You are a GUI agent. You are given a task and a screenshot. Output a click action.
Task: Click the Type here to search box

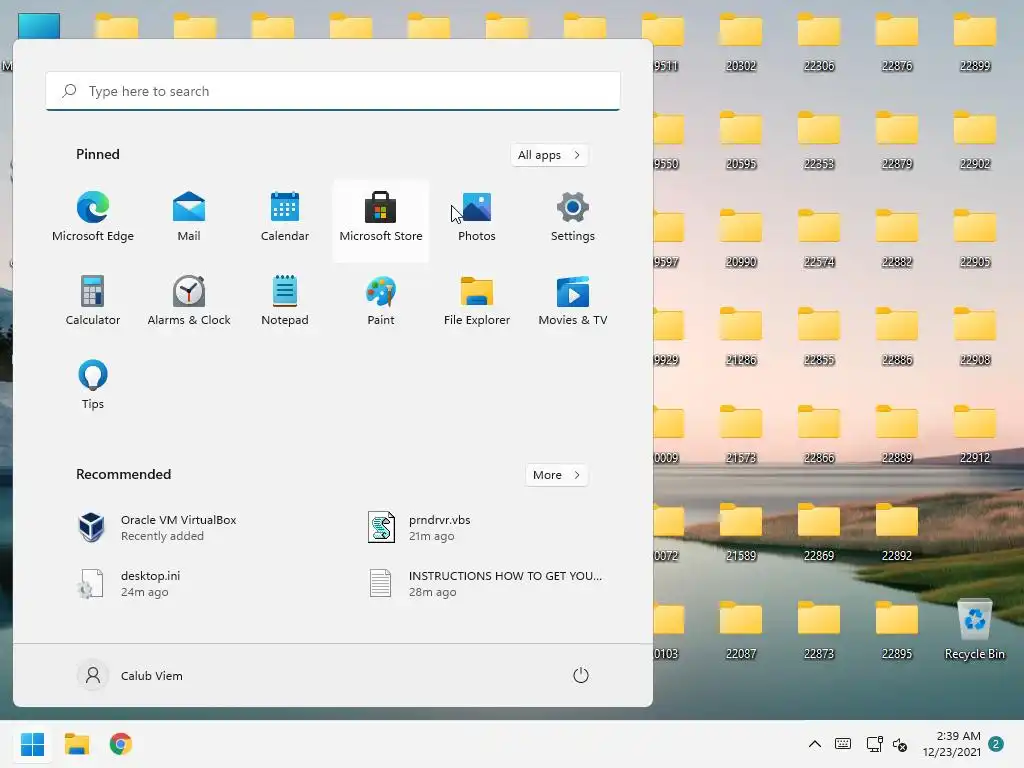333,91
